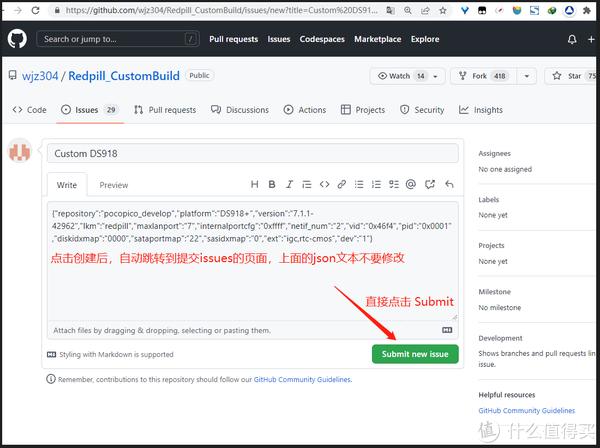
Task: Click inside the issue body JSON text area
Action: pos(253,261)
